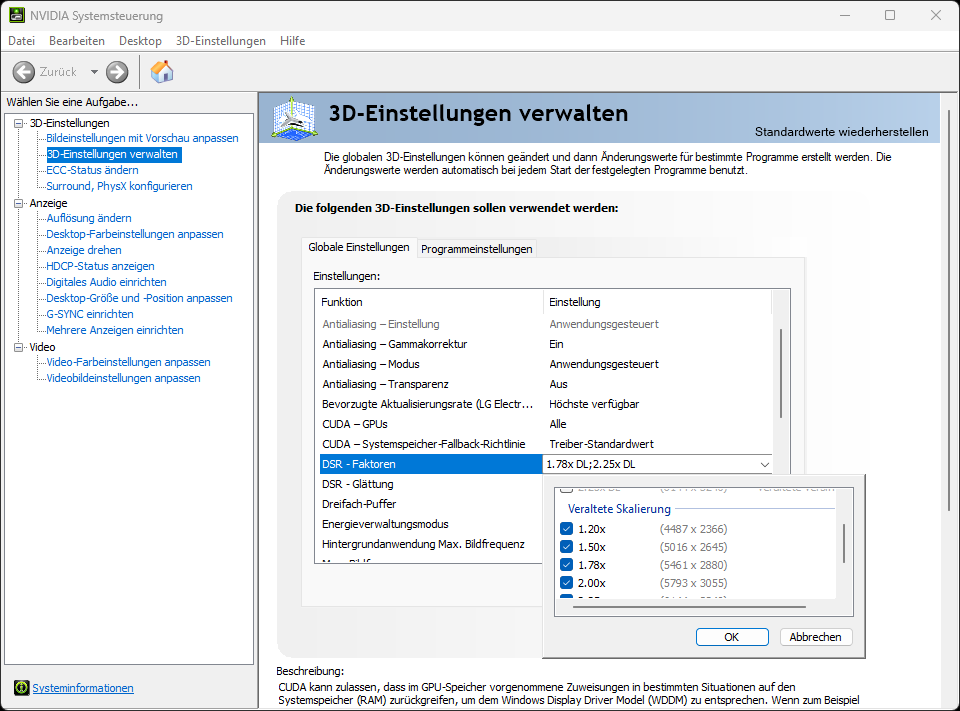The height and width of the screenshot is (711, 960).
Task: Open Auflösung ändern
Action: [x=89, y=218]
